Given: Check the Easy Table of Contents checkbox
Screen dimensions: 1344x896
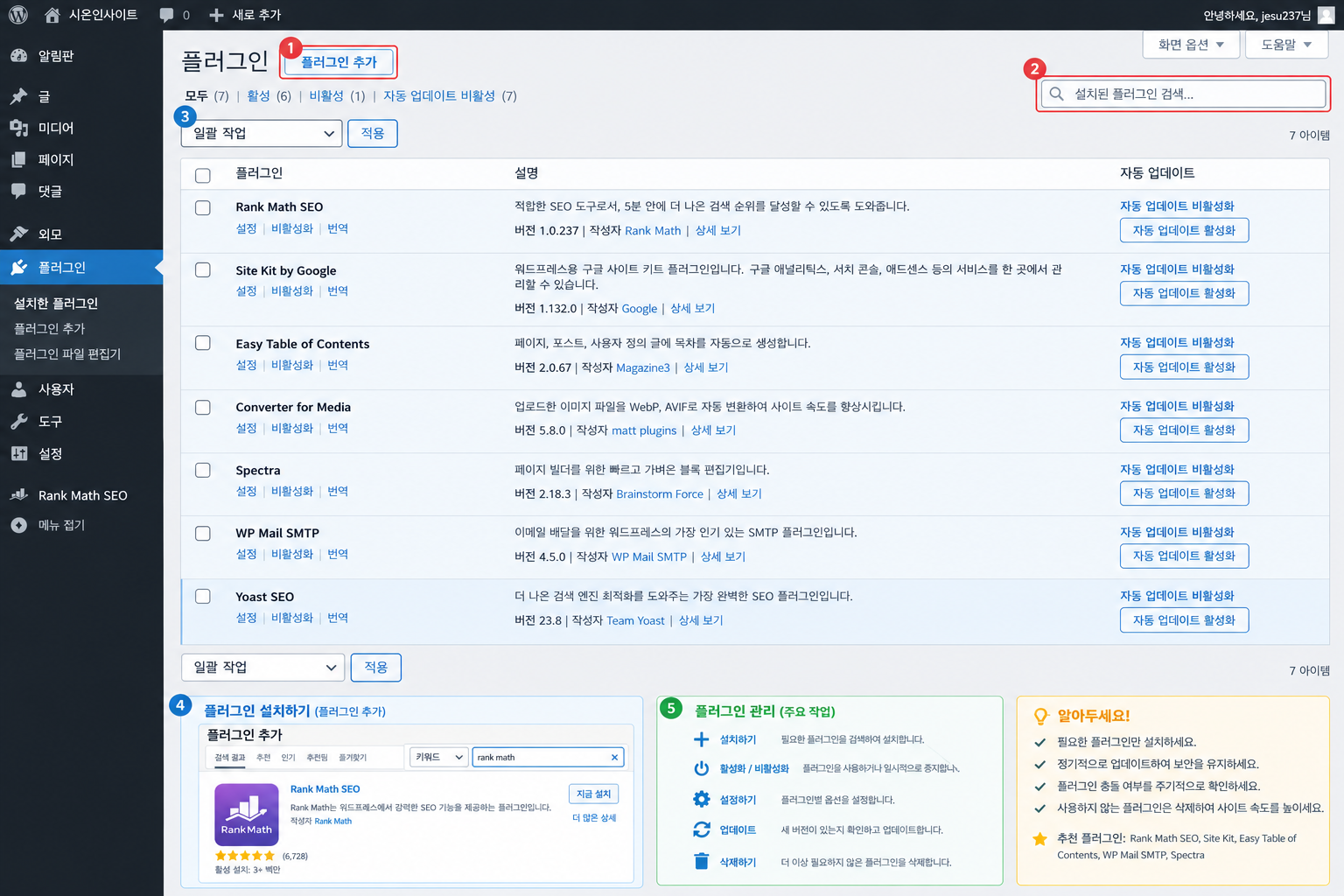Looking at the screenshot, I should tap(203, 343).
